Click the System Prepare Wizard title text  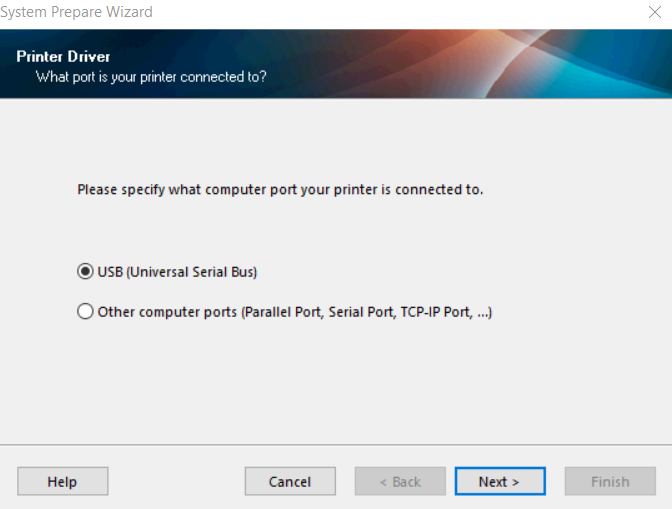coord(77,12)
